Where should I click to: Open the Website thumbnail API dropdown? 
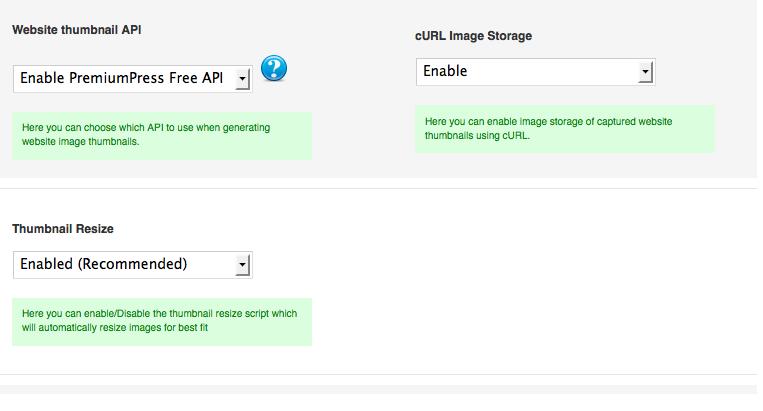(132, 79)
